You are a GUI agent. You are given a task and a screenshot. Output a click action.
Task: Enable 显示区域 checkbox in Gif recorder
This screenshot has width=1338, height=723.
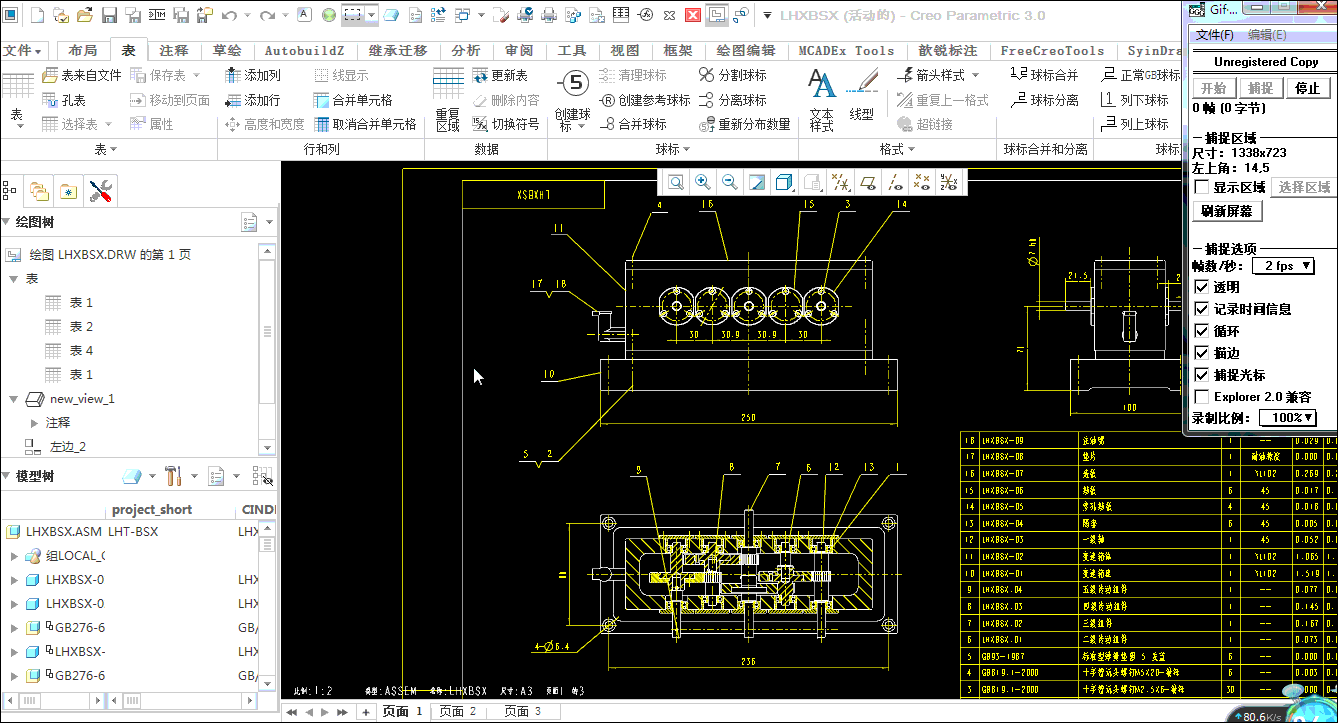(x=1202, y=187)
